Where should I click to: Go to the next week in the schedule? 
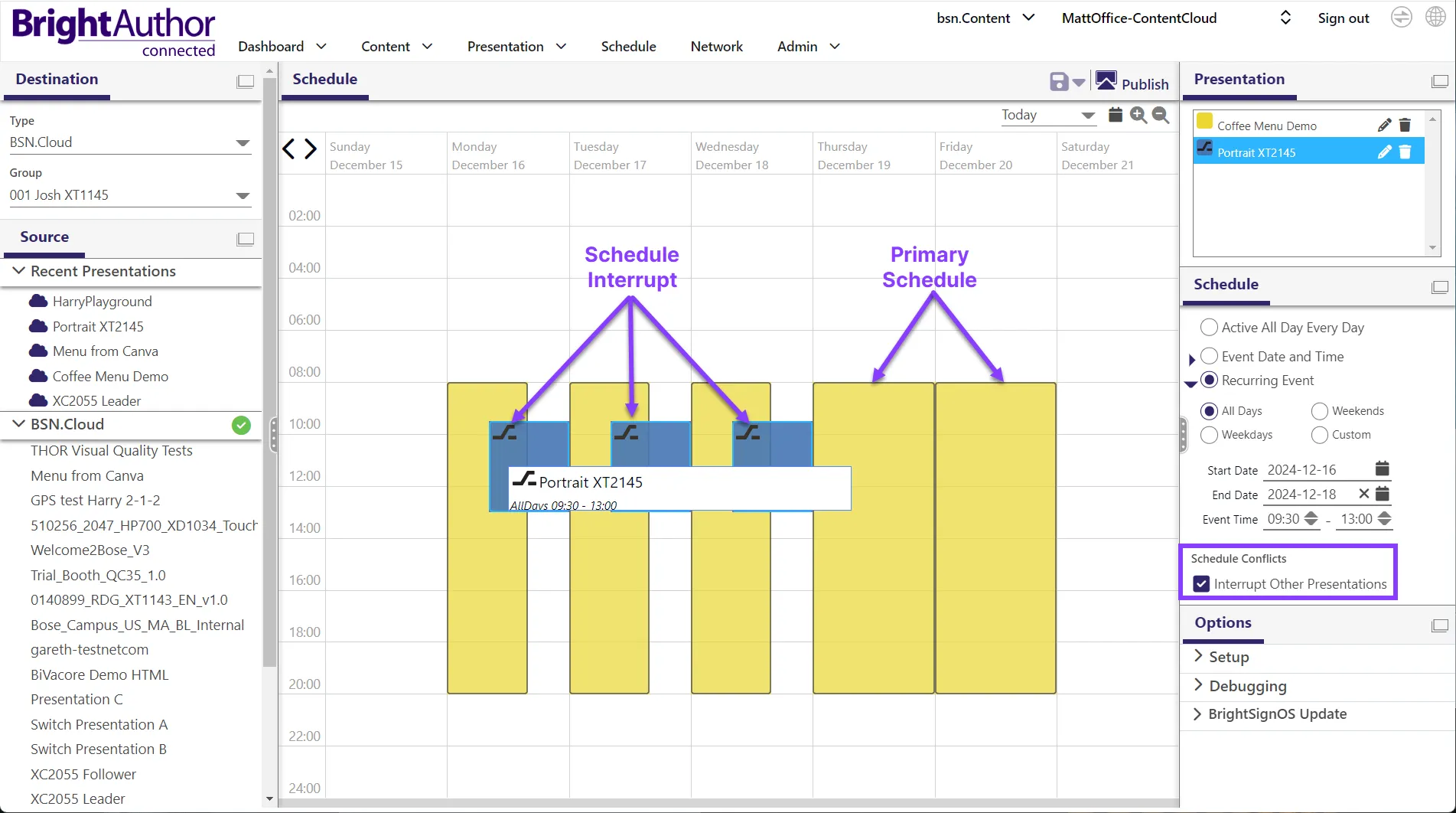point(310,149)
